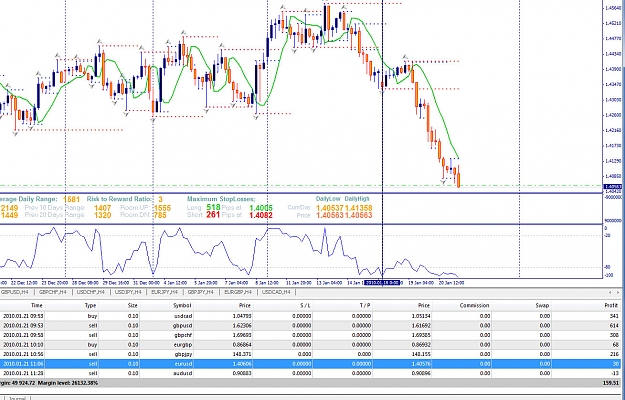Open the Journal tab in the terminal
The image size is (625, 400).
pyautogui.click(x=17, y=398)
